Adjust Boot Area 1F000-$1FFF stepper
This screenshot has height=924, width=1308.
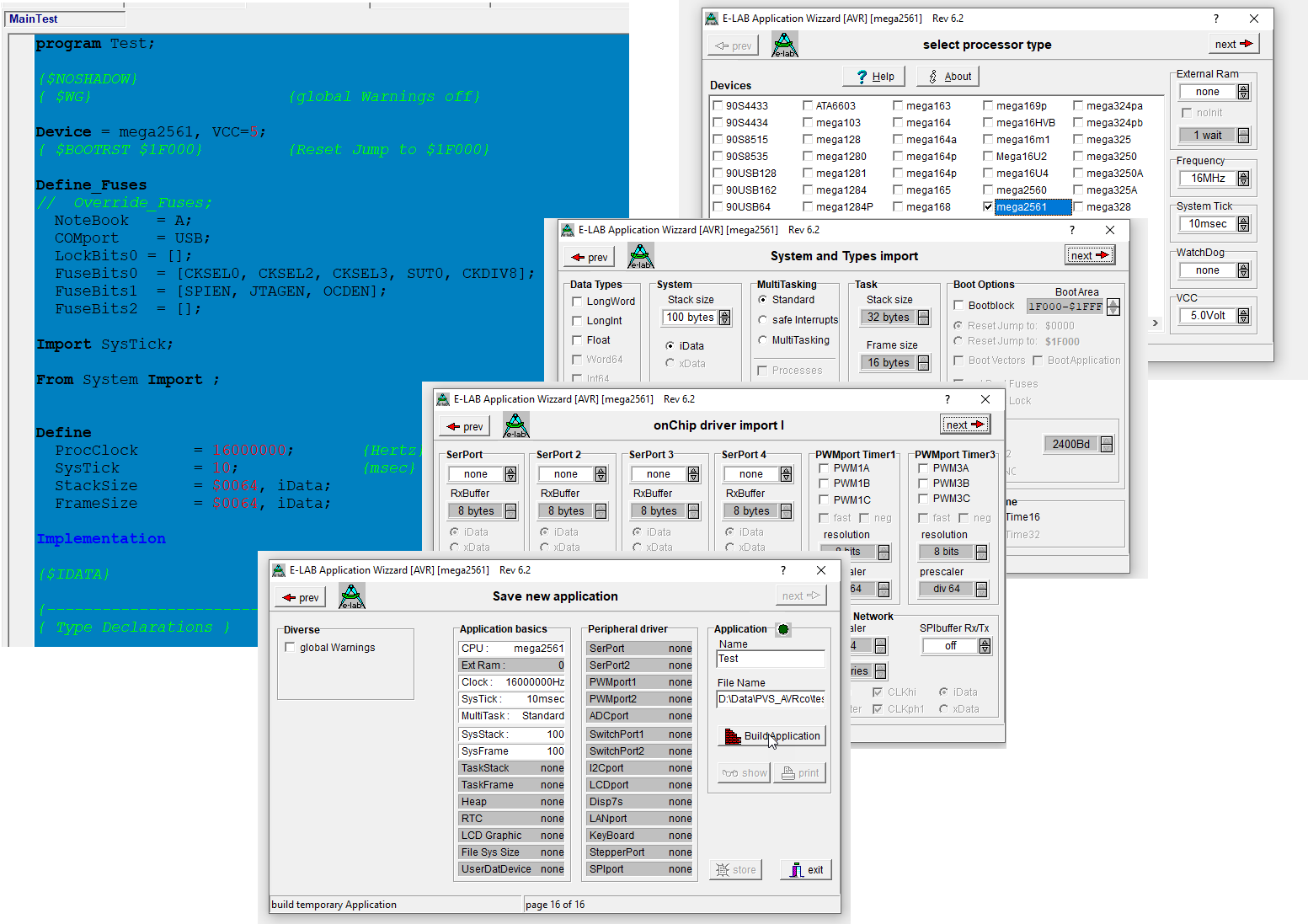[1113, 307]
